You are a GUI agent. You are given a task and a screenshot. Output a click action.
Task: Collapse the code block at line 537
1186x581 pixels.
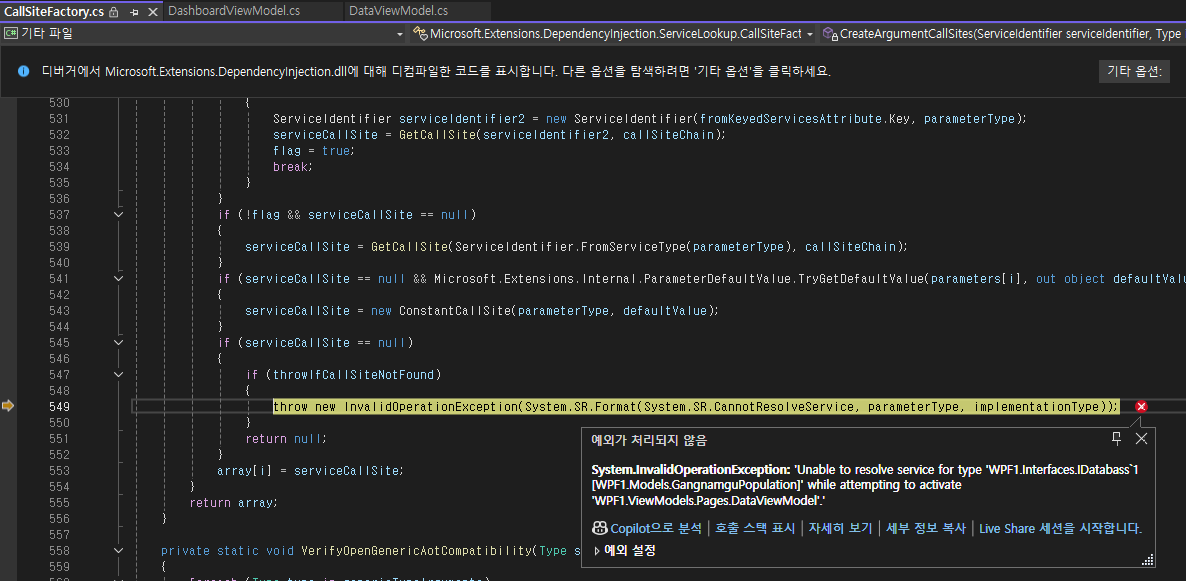[118, 215]
